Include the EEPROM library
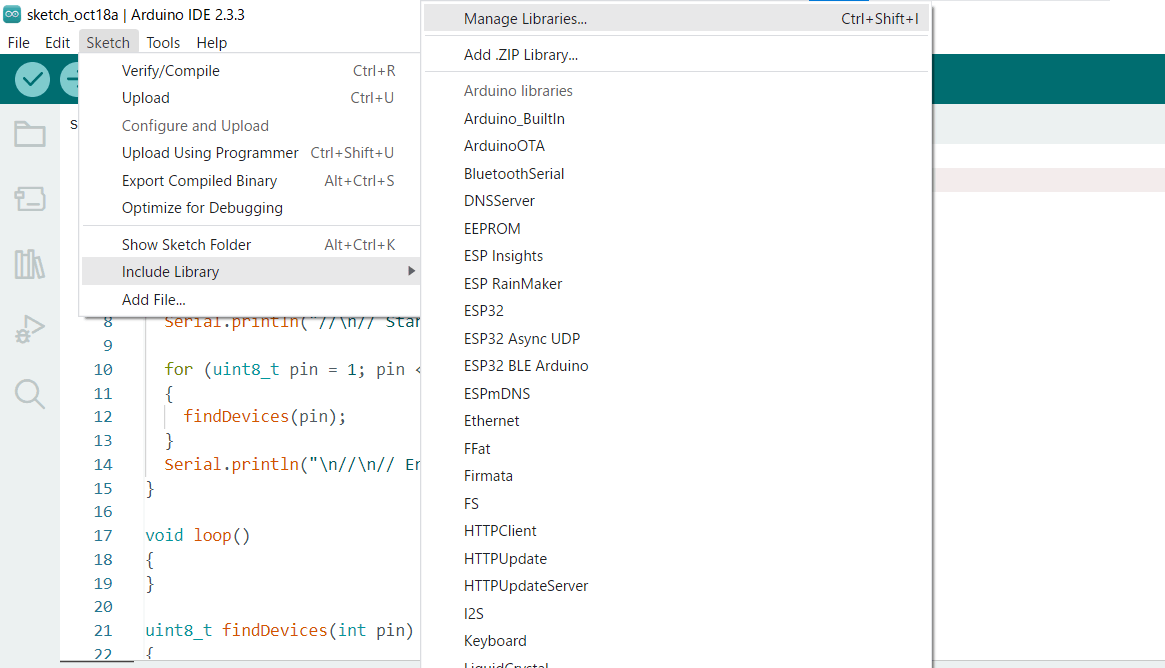 pyautogui.click(x=676, y=228)
